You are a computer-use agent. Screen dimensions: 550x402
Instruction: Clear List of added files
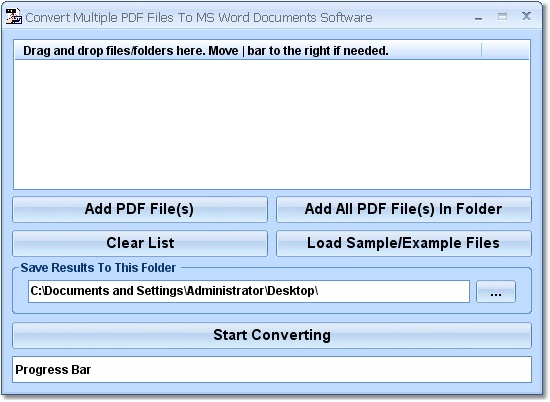[140, 243]
